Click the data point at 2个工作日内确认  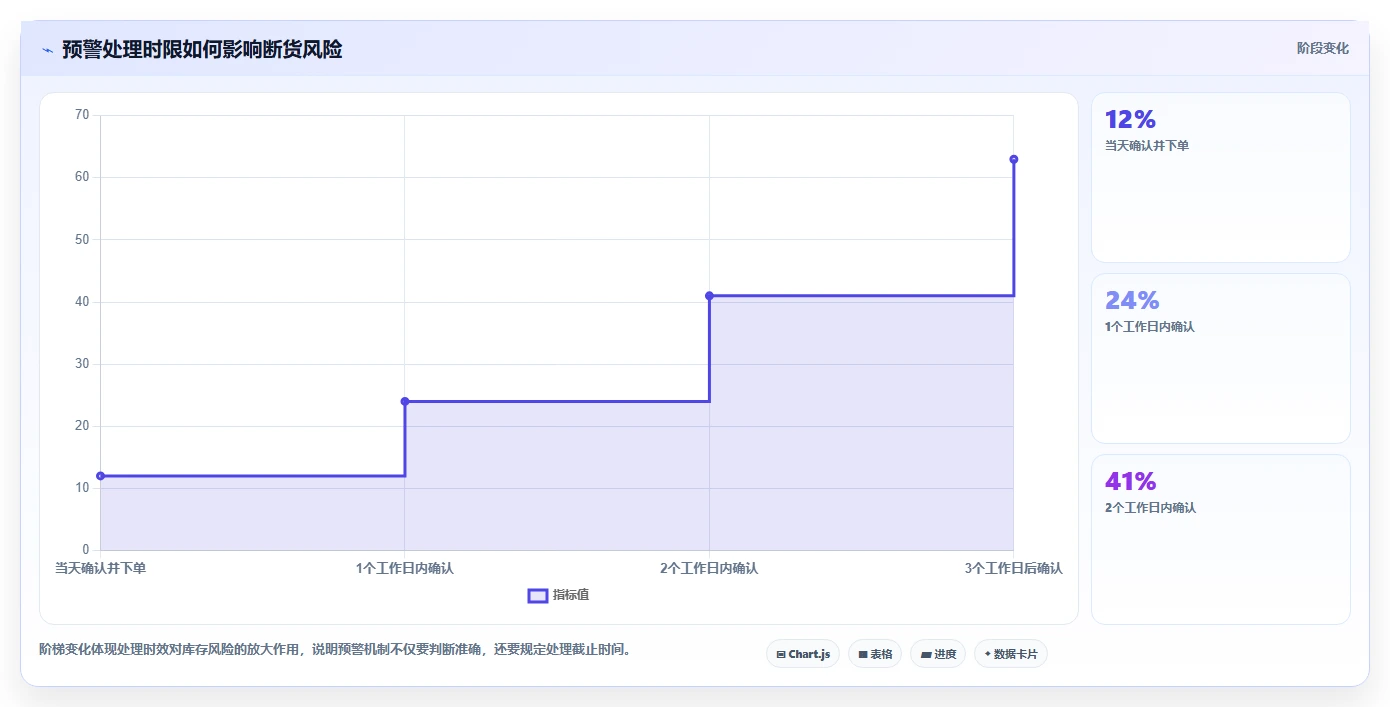(709, 296)
